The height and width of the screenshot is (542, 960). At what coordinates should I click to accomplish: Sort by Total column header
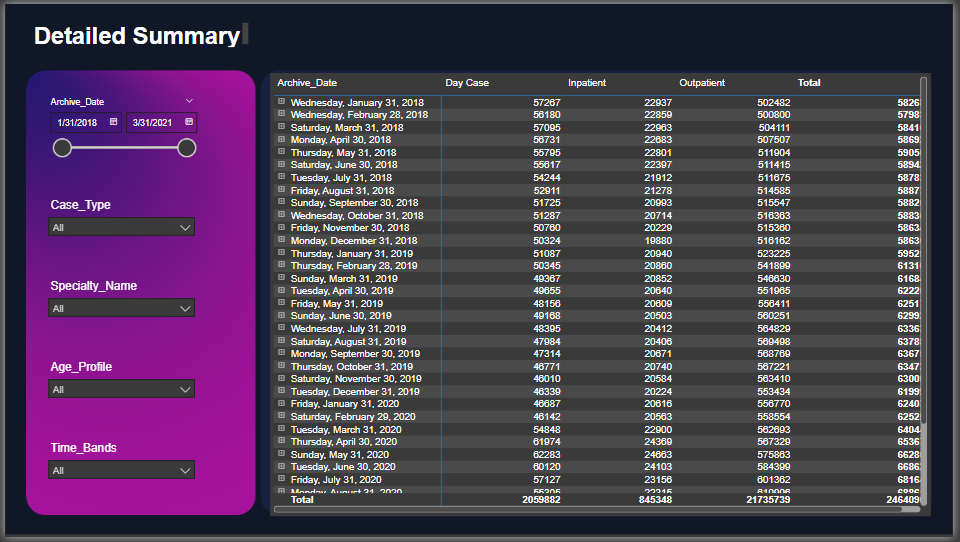coord(809,83)
